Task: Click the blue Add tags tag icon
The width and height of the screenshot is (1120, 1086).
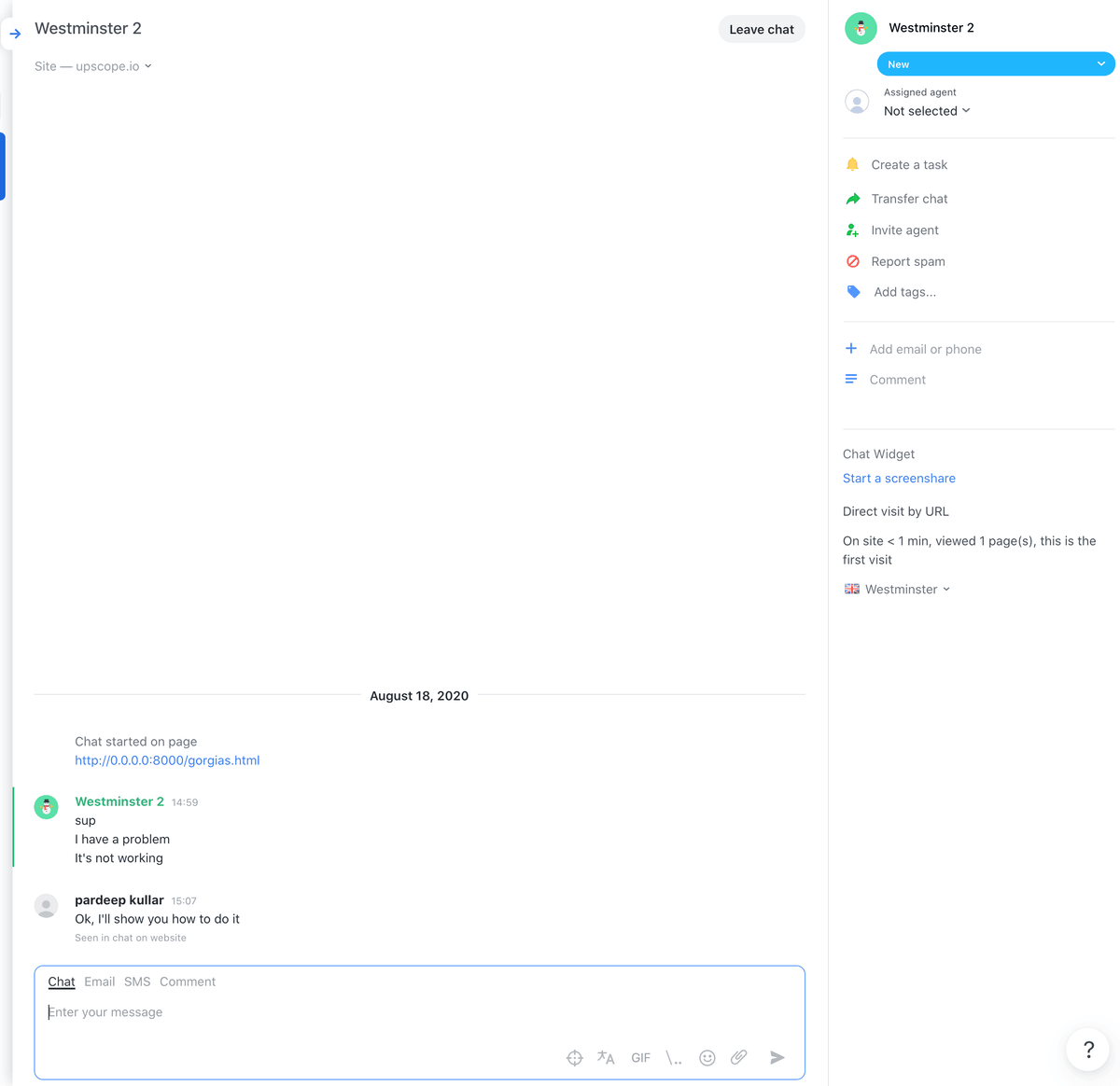Action: [853, 292]
